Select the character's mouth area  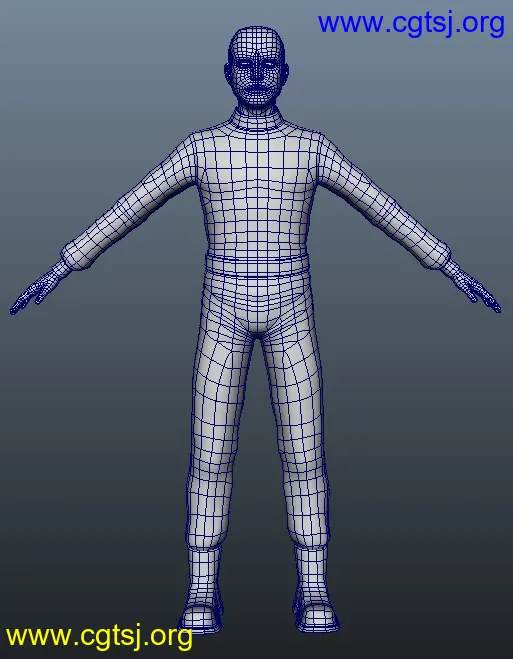[x=257, y=89]
